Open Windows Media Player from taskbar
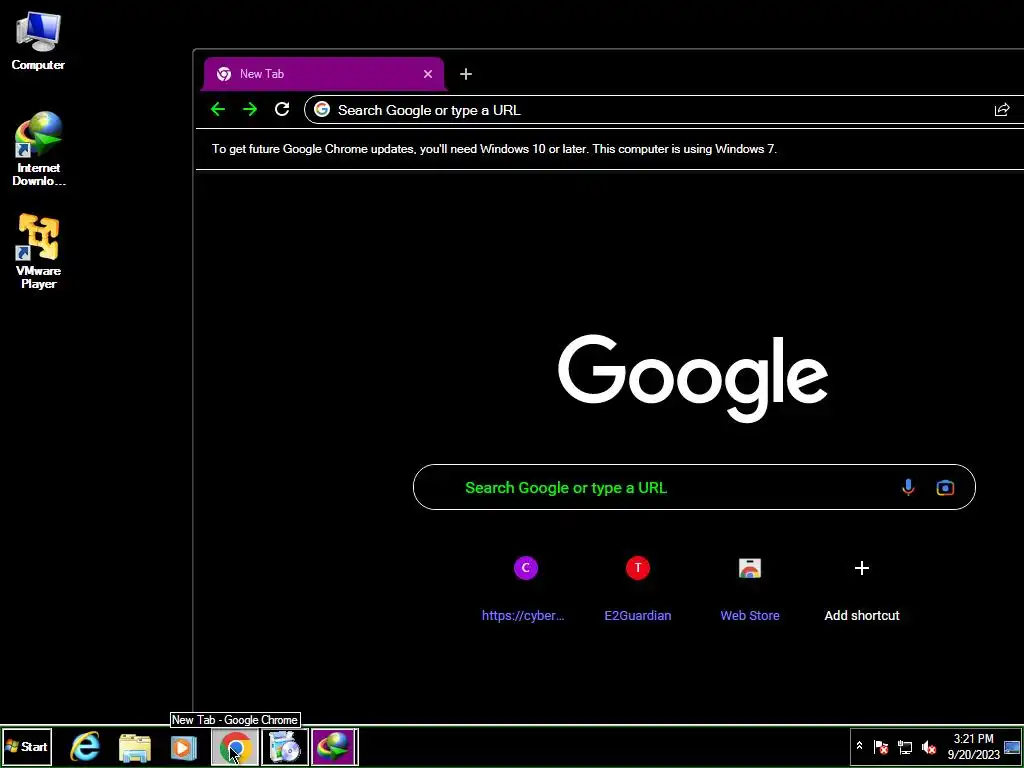1024x768 pixels. click(x=184, y=747)
